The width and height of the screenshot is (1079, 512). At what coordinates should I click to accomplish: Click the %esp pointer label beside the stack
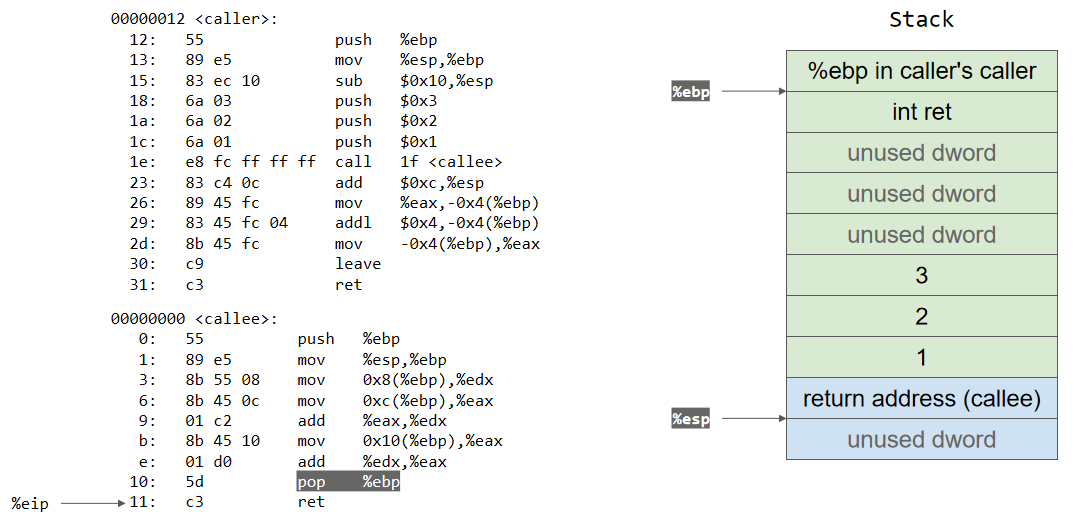pos(690,419)
